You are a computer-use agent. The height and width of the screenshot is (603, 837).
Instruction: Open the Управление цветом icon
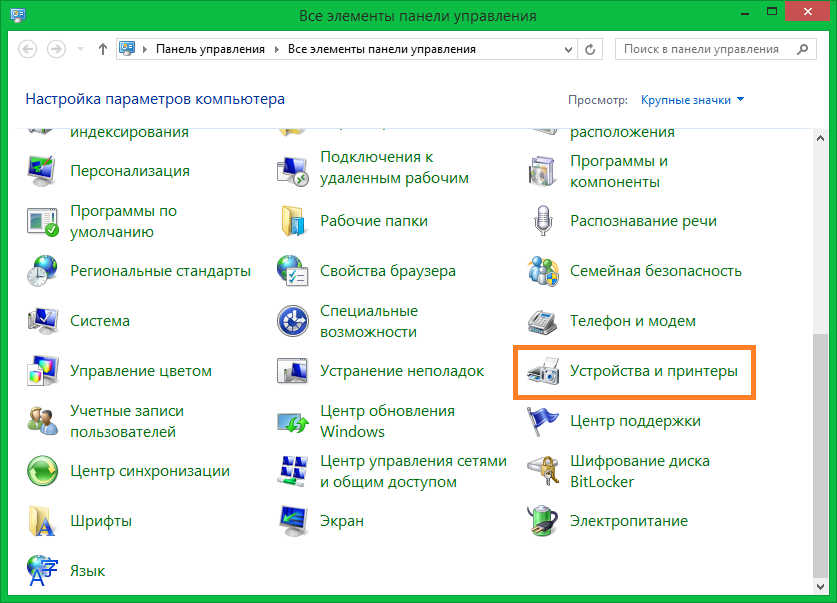(x=41, y=371)
